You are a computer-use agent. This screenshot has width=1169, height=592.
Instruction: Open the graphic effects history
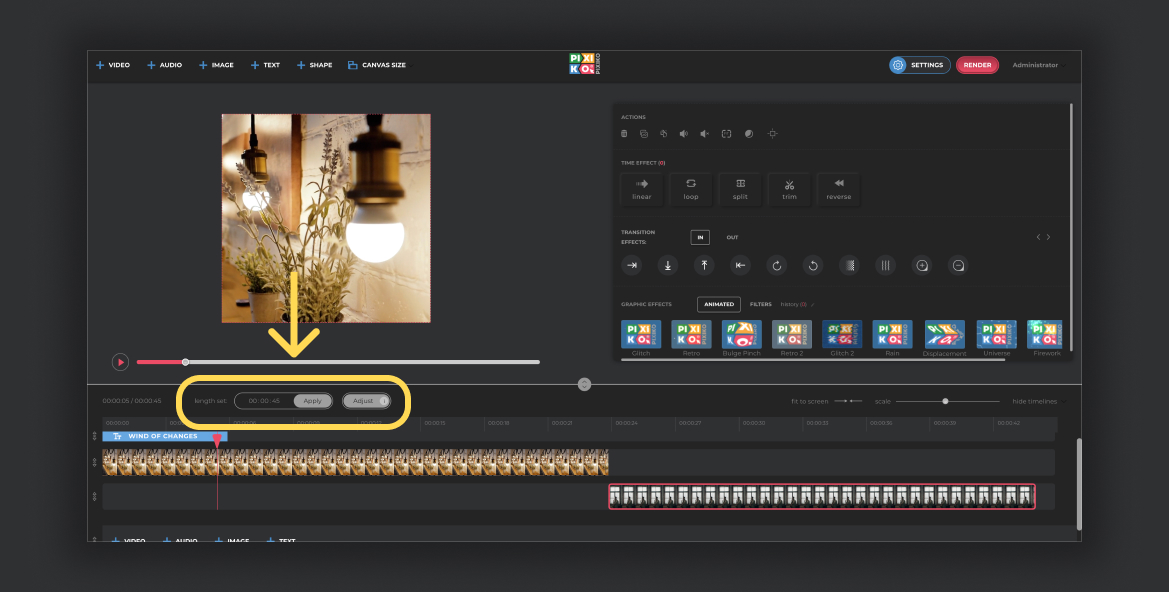(x=794, y=304)
